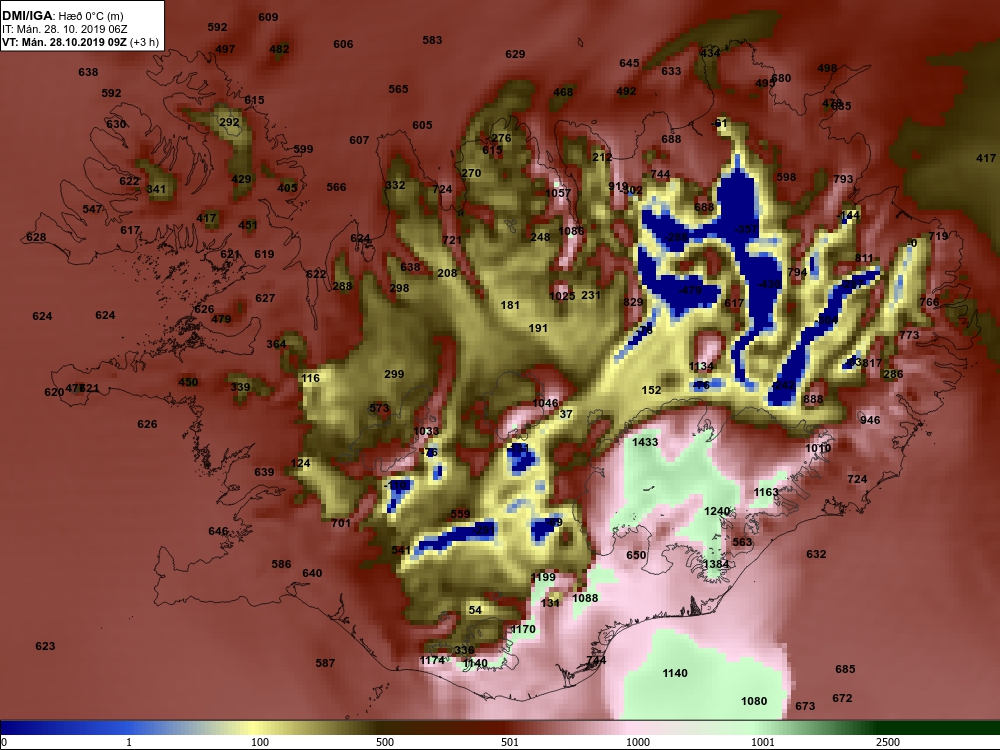Click the 'IT: Mán. 28. 10. 2019 06Z' line
Viewport: 1000px width, 750px height.
(x=64, y=29)
